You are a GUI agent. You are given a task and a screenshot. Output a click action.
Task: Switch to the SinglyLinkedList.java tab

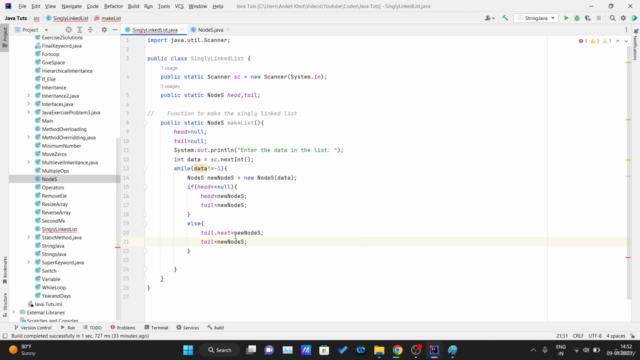[154, 30]
